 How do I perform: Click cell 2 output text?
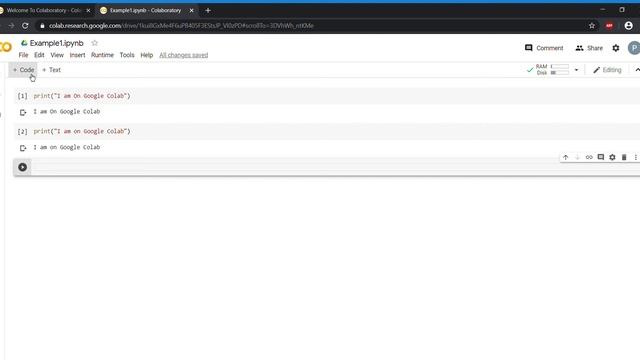click(67, 147)
